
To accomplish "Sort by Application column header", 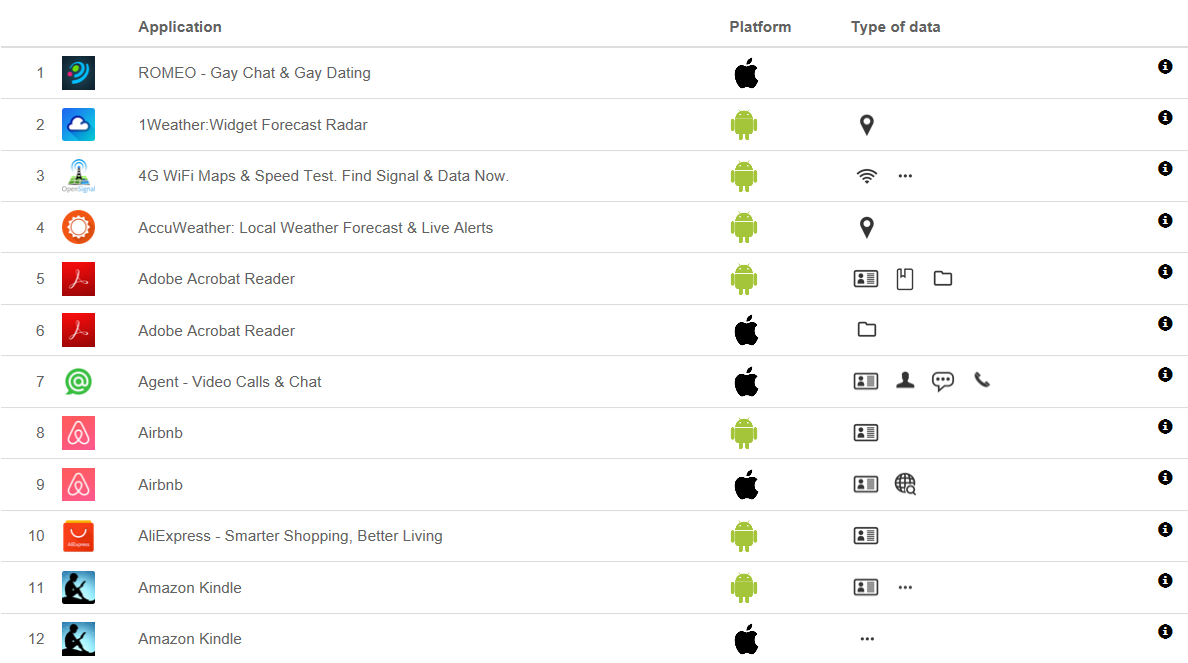I will tap(180, 27).
